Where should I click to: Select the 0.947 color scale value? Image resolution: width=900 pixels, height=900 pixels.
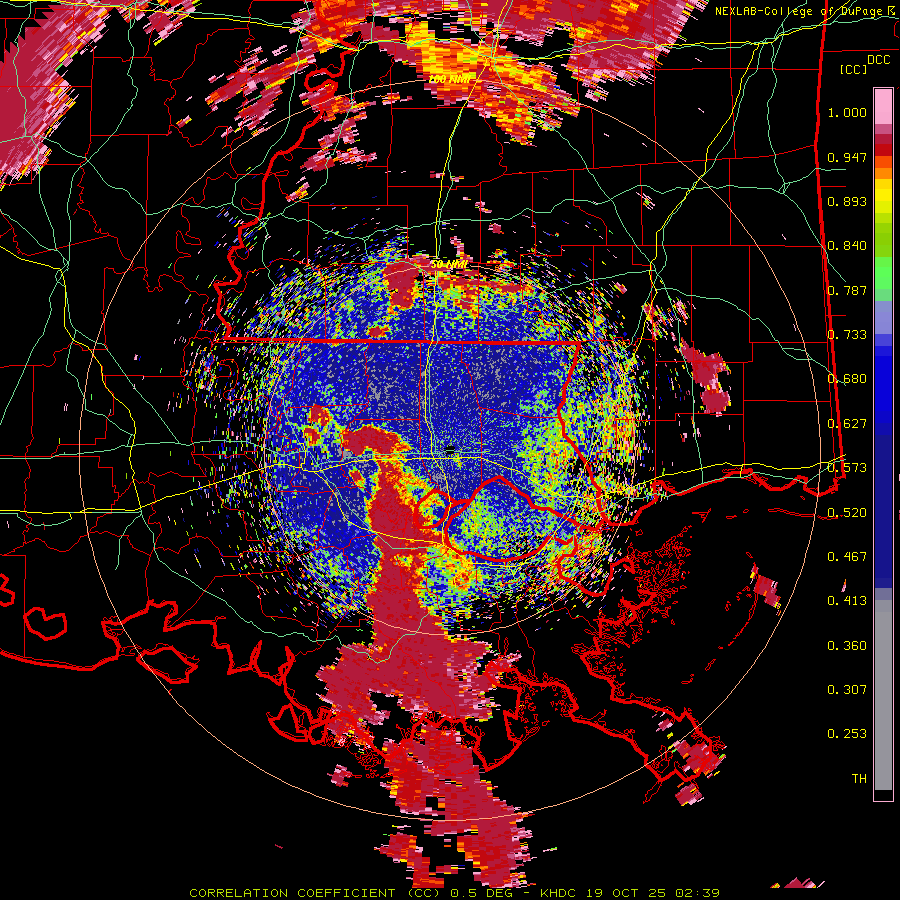tap(847, 157)
